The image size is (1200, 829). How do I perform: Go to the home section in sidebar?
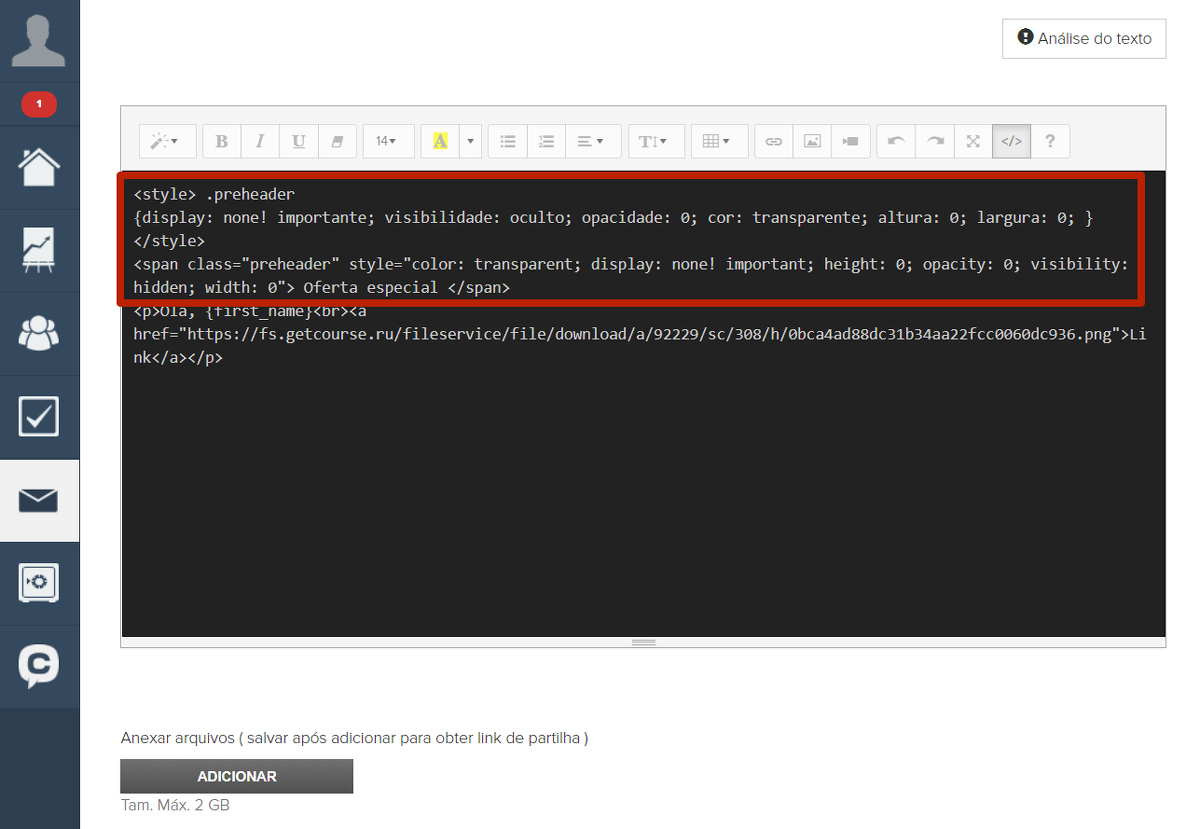click(x=39, y=167)
